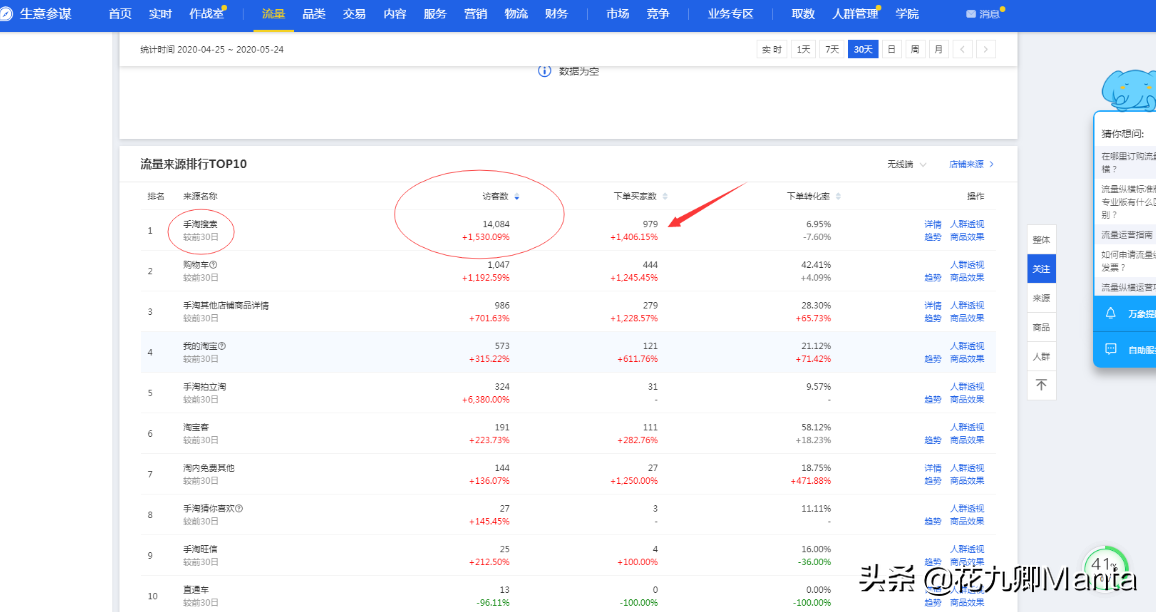1156x612 pixels.
Task: Jump to 整体 section in side nav
Action: tap(1041, 240)
